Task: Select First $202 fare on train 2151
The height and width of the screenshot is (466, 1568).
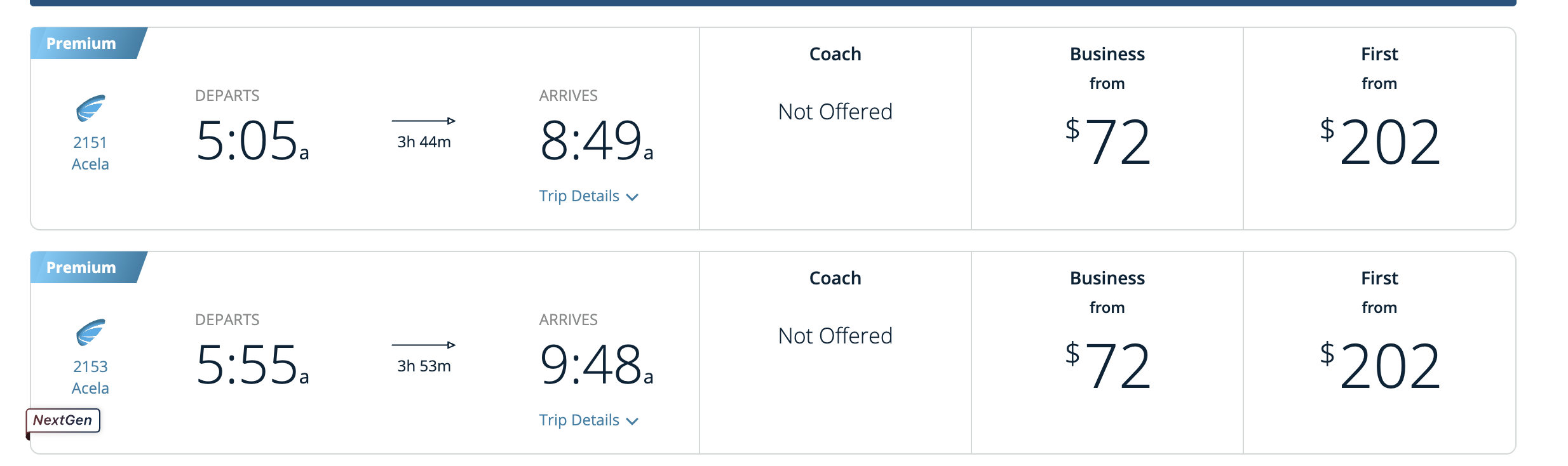Action: point(1379,141)
